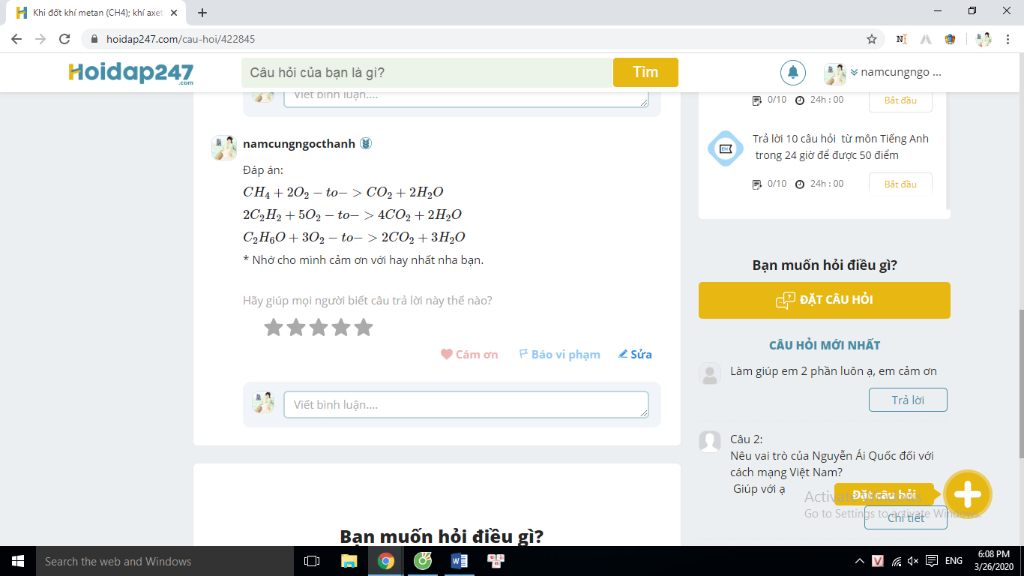Open the notification bell

[793, 72]
